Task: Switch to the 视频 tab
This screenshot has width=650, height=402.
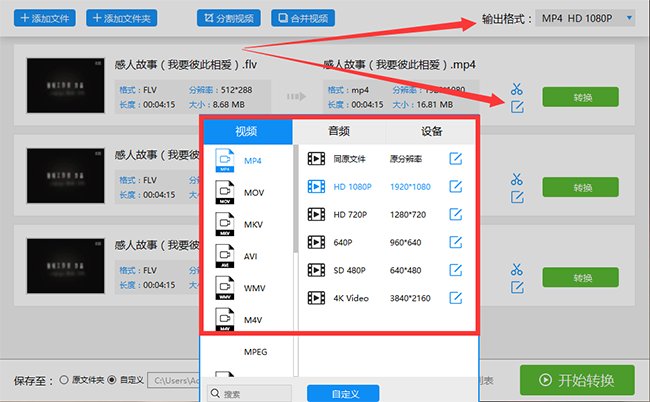Action: (x=247, y=131)
